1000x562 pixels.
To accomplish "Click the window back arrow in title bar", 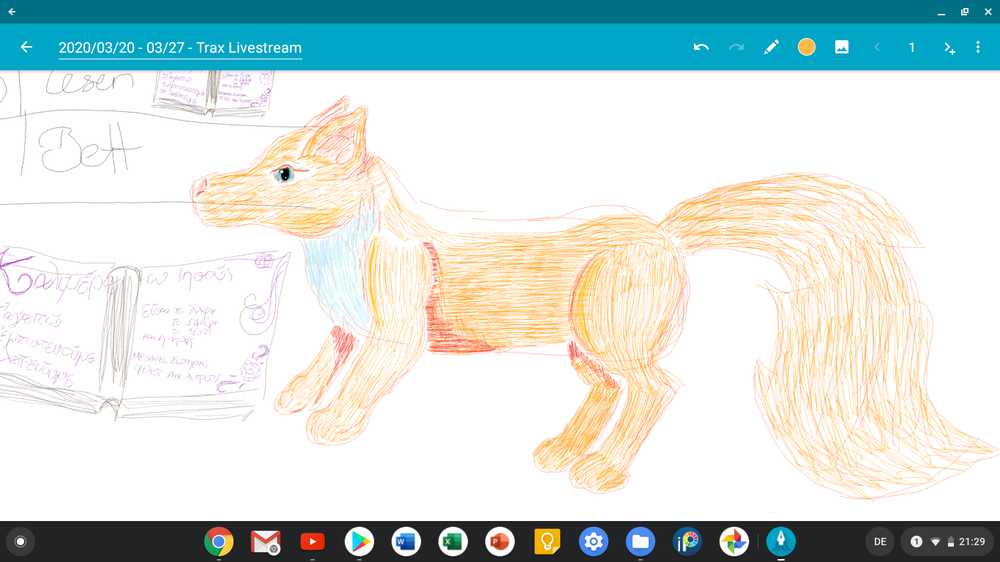I will coord(12,11).
